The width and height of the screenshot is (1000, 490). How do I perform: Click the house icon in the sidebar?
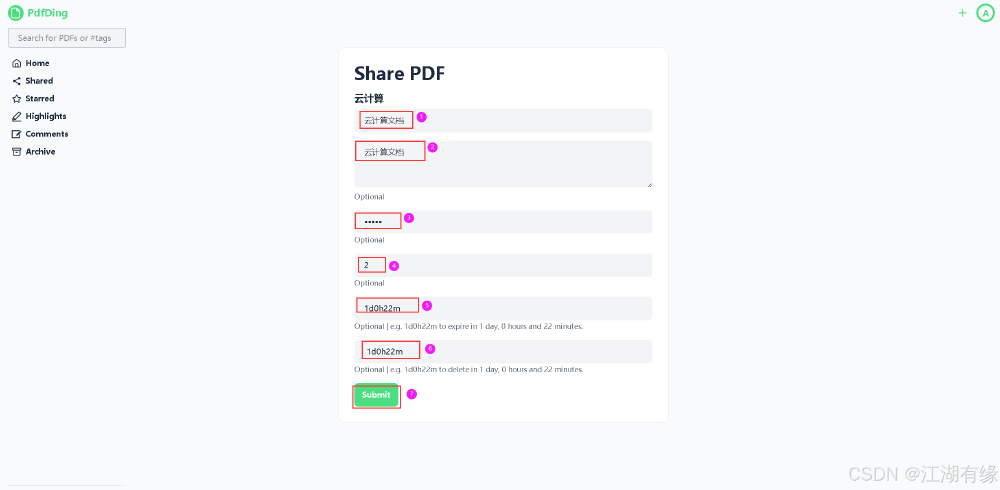(x=16, y=63)
